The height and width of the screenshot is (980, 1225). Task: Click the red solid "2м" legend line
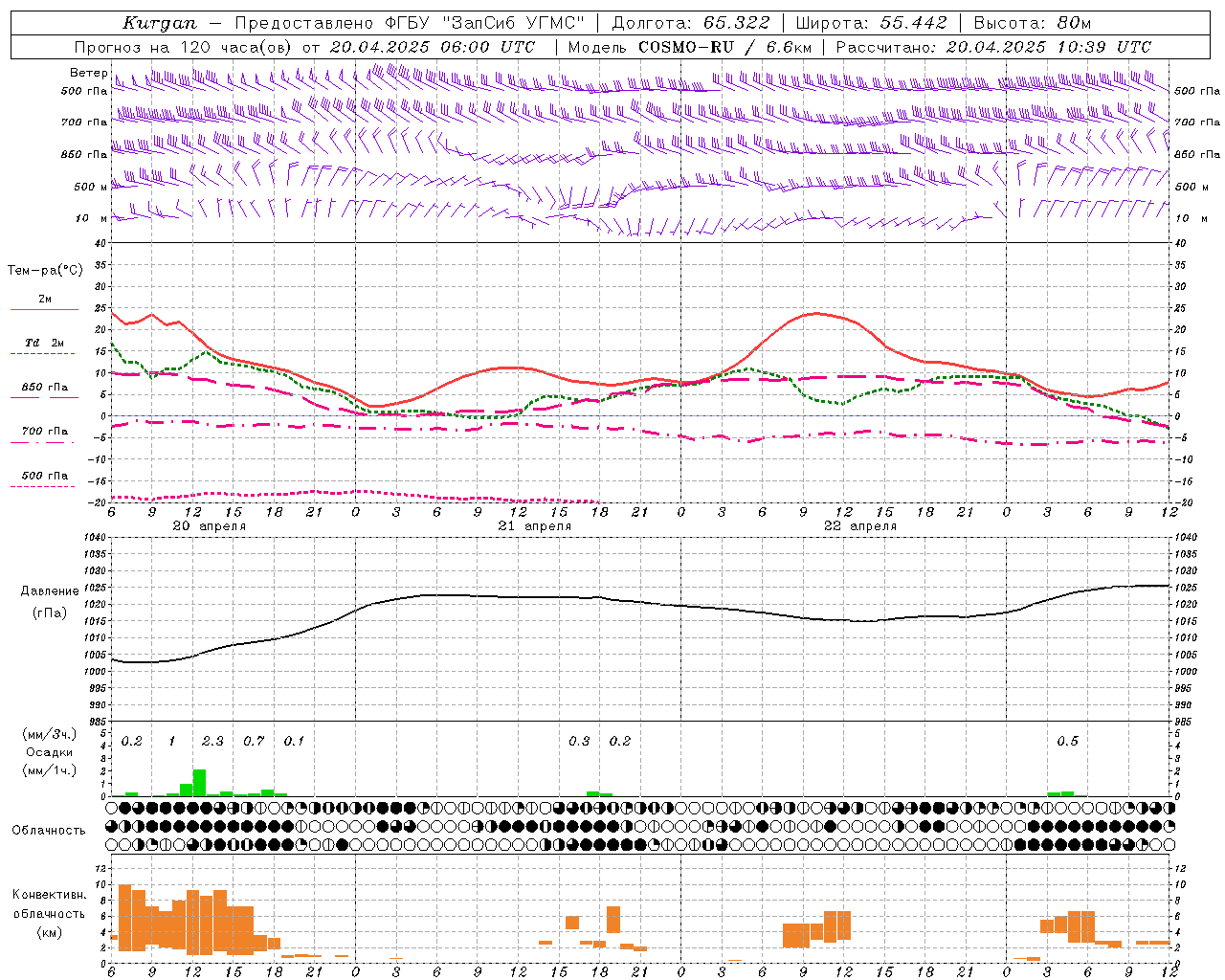(44, 309)
